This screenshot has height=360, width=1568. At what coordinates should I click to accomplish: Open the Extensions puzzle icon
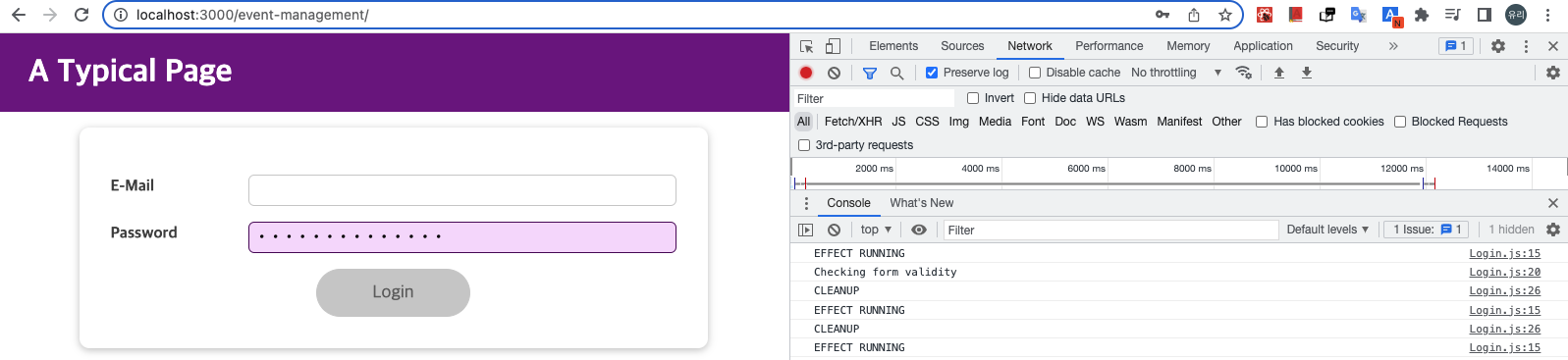coord(1422,15)
